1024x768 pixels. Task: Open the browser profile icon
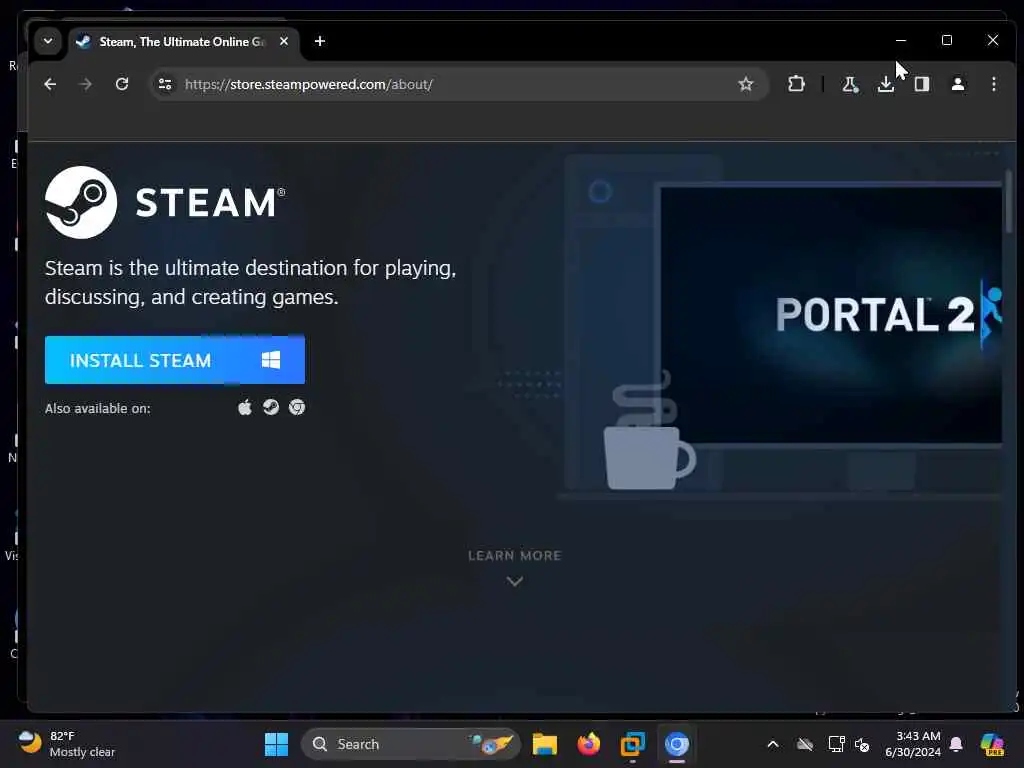(x=958, y=84)
